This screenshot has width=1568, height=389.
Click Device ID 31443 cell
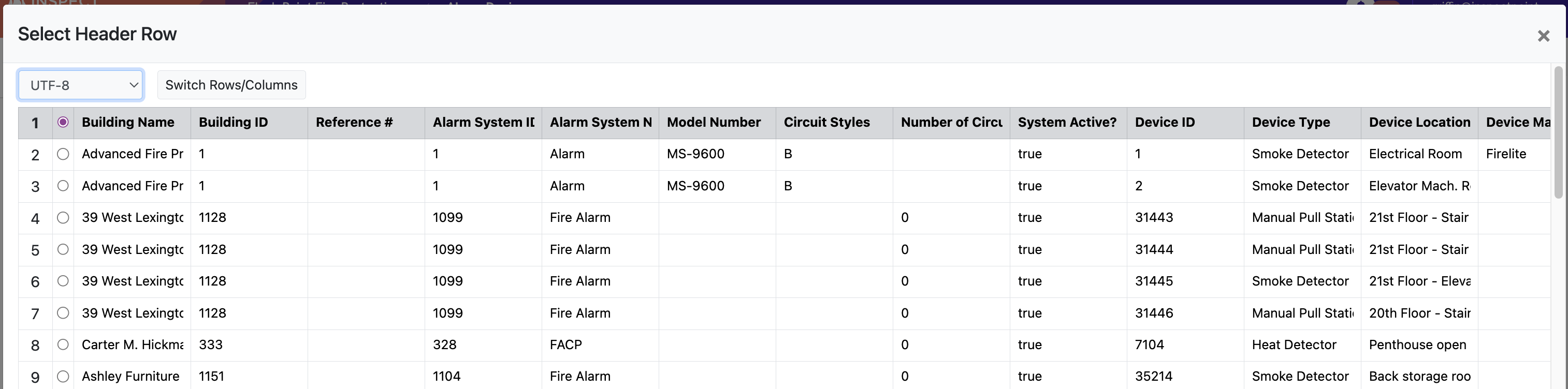[x=1185, y=218]
